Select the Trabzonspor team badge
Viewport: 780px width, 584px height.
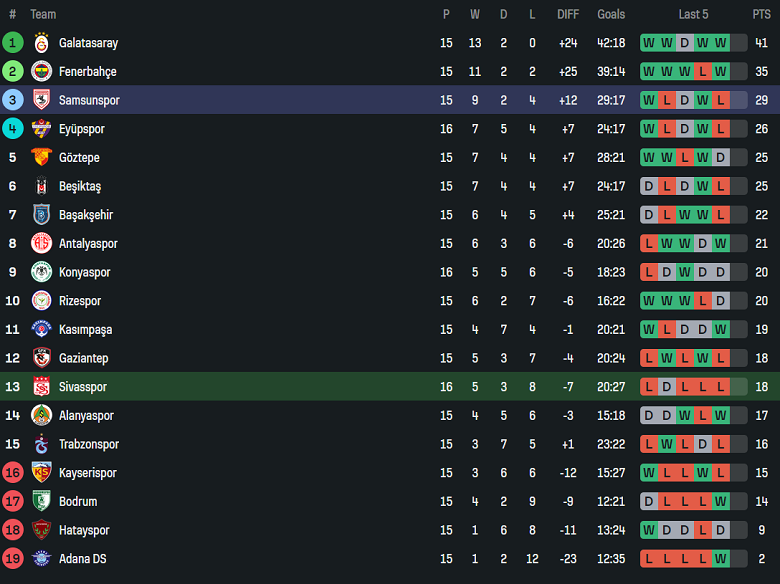pos(41,444)
